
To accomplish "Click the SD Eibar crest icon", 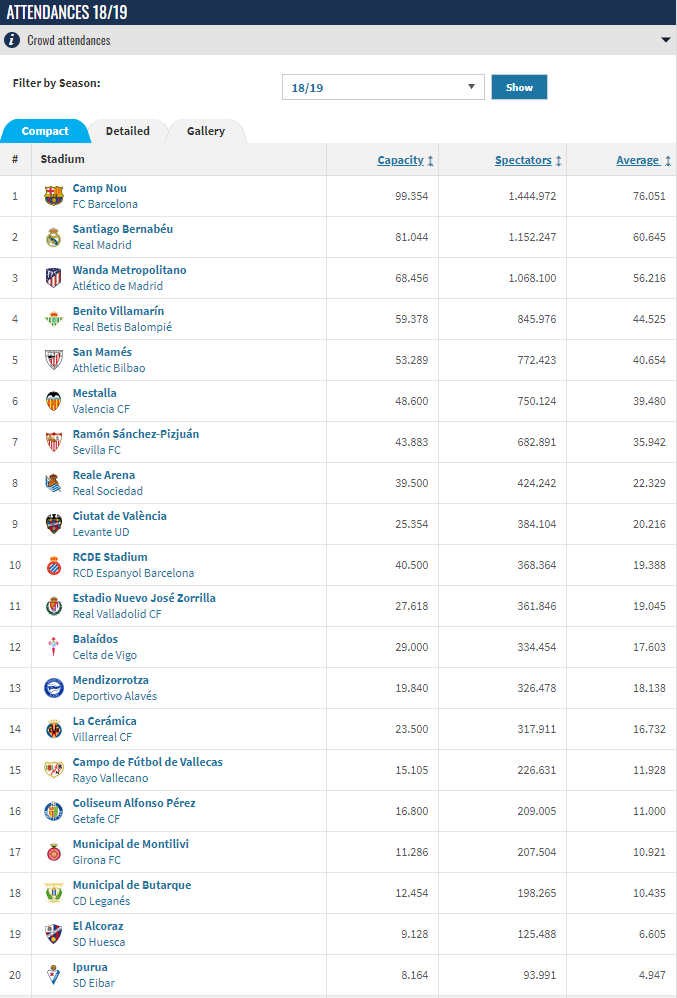I will [54, 975].
